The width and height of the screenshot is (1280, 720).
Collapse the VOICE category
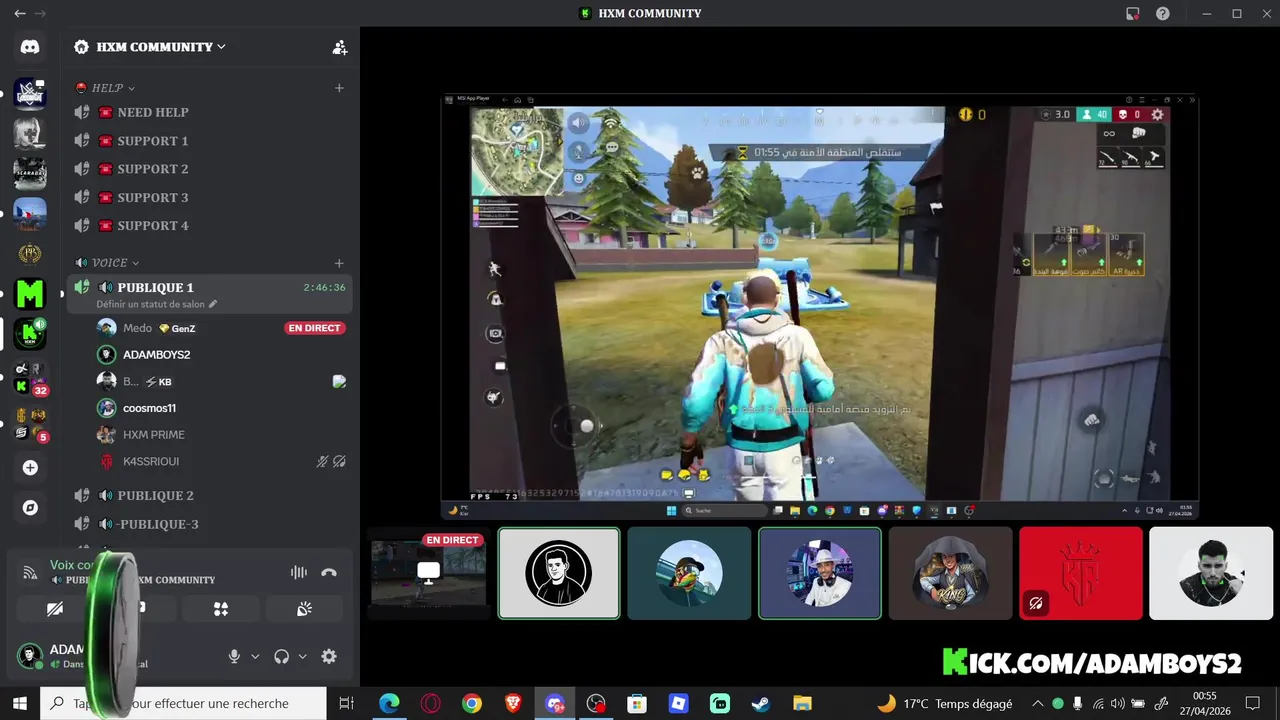[115, 263]
